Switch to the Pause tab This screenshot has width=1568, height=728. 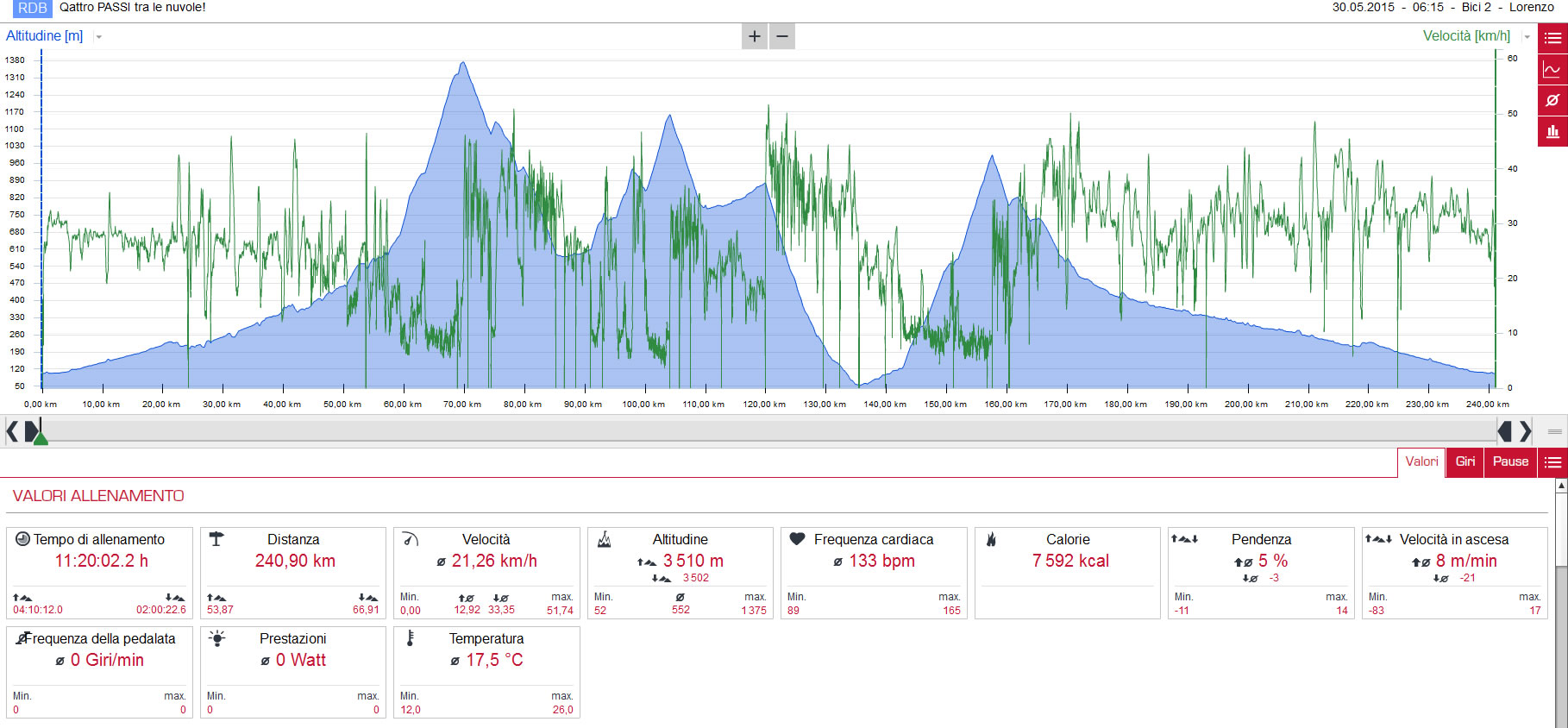pyautogui.click(x=1510, y=462)
